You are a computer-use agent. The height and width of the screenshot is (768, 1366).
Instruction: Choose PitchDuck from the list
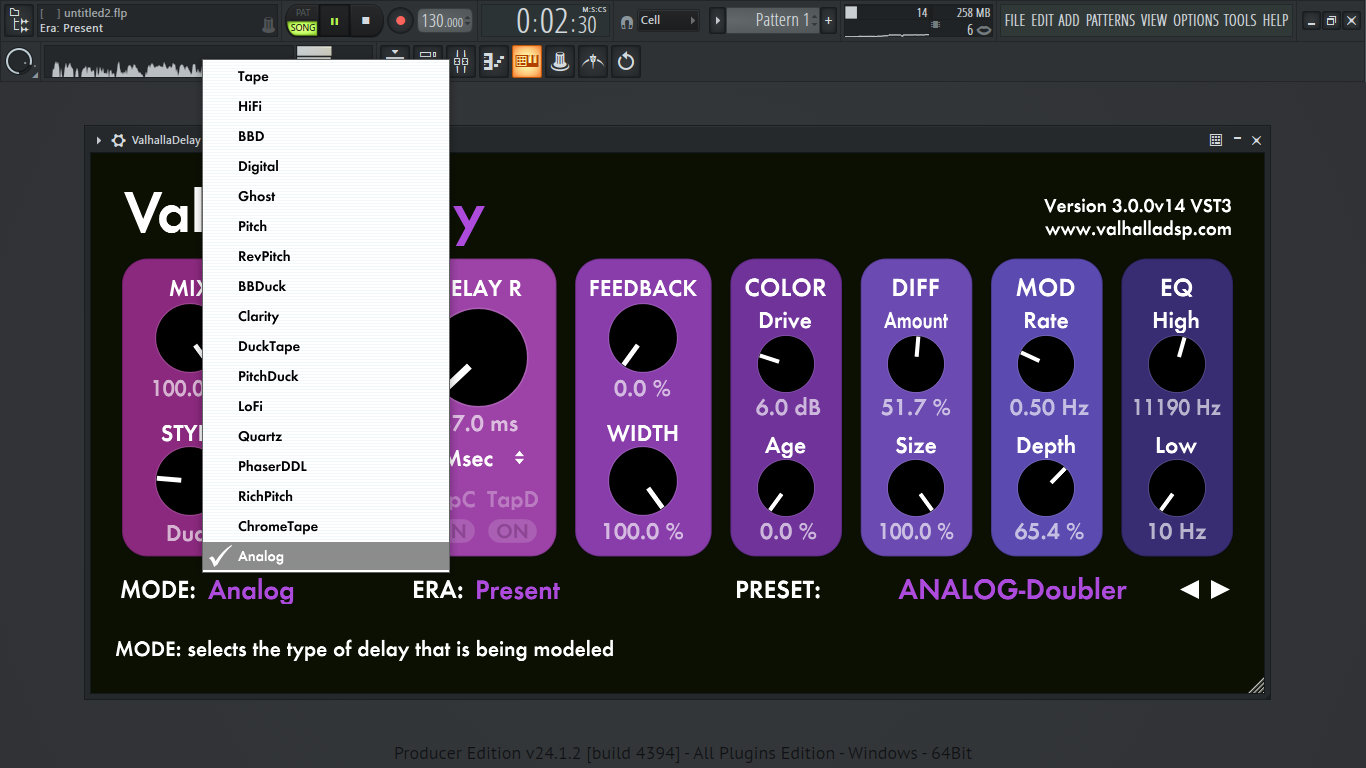coord(326,376)
